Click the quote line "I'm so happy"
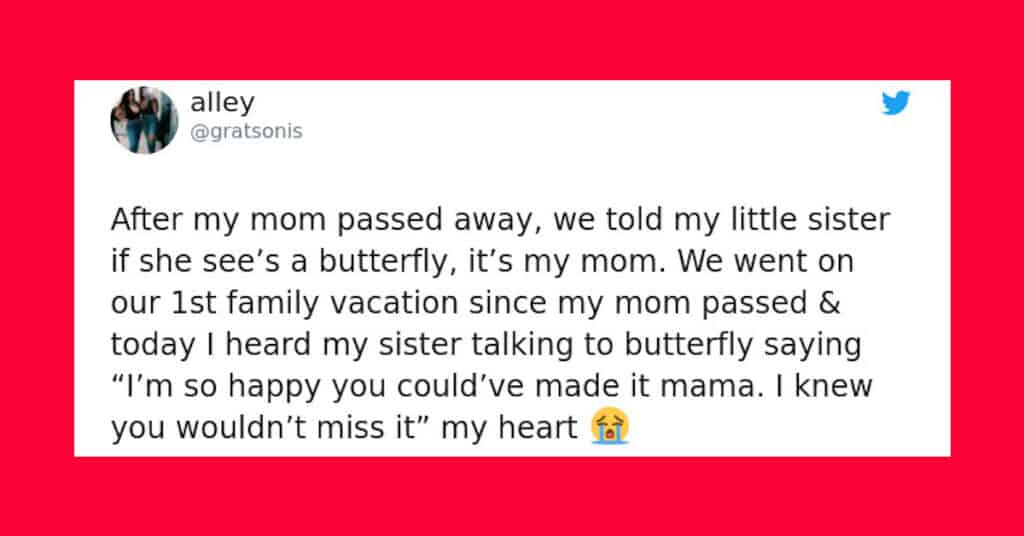The height and width of the screenshot is (536, 1024). [x=491, y=386]
